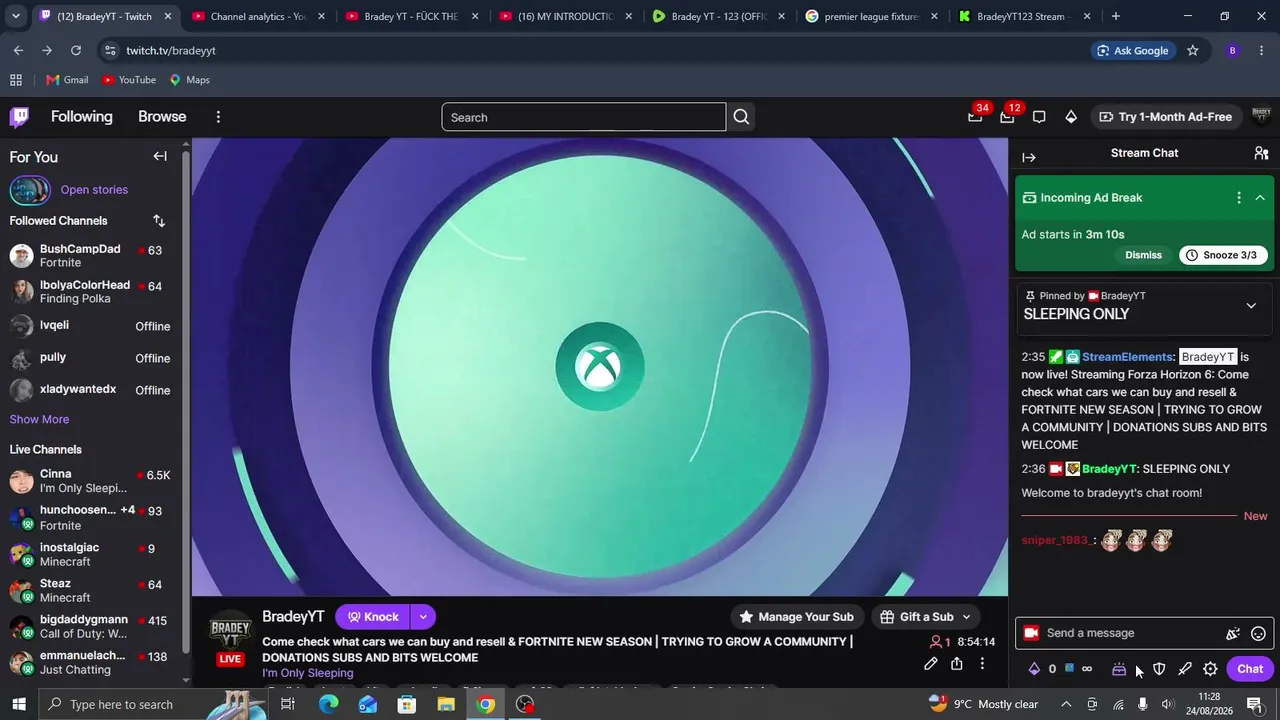Click Try 1-Month Ad-Free button
The image size is (1280, 720).
click(x=1166, y=117)
